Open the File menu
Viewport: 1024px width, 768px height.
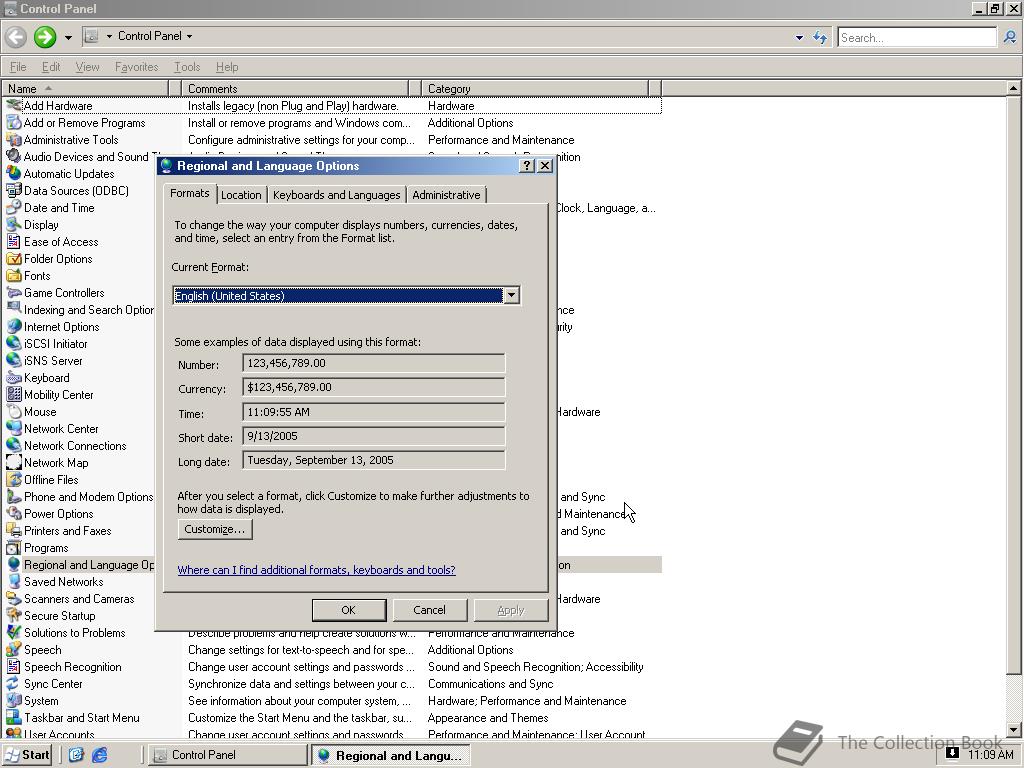18,67
